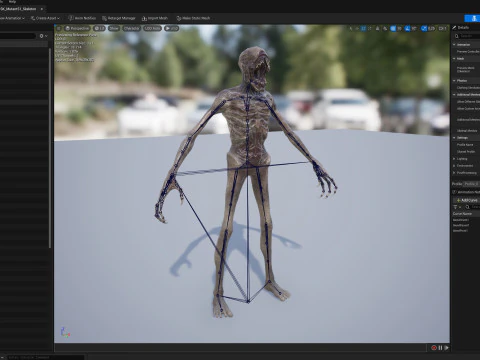This screenshot has height=360, width=480.
Task: Click the Add Curve button
Action: pos(467,200)
